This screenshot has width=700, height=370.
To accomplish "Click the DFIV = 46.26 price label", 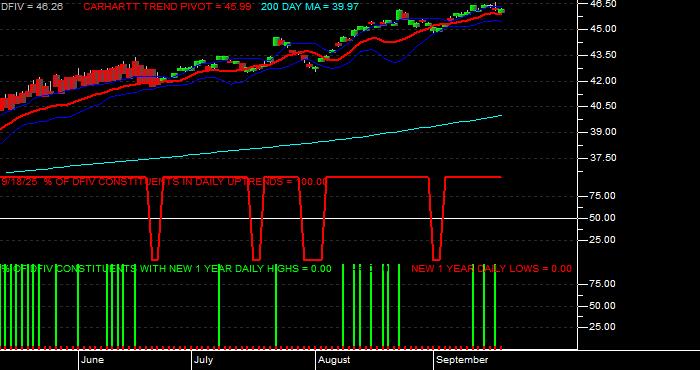I will tap(32, 7).
